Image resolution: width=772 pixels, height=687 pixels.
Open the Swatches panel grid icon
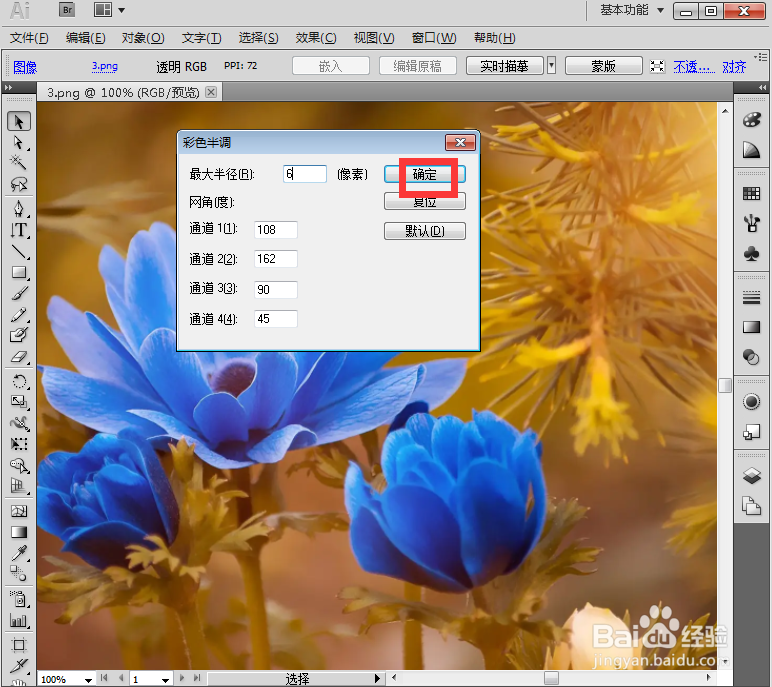pyautogui.click(x=751, y=194)
